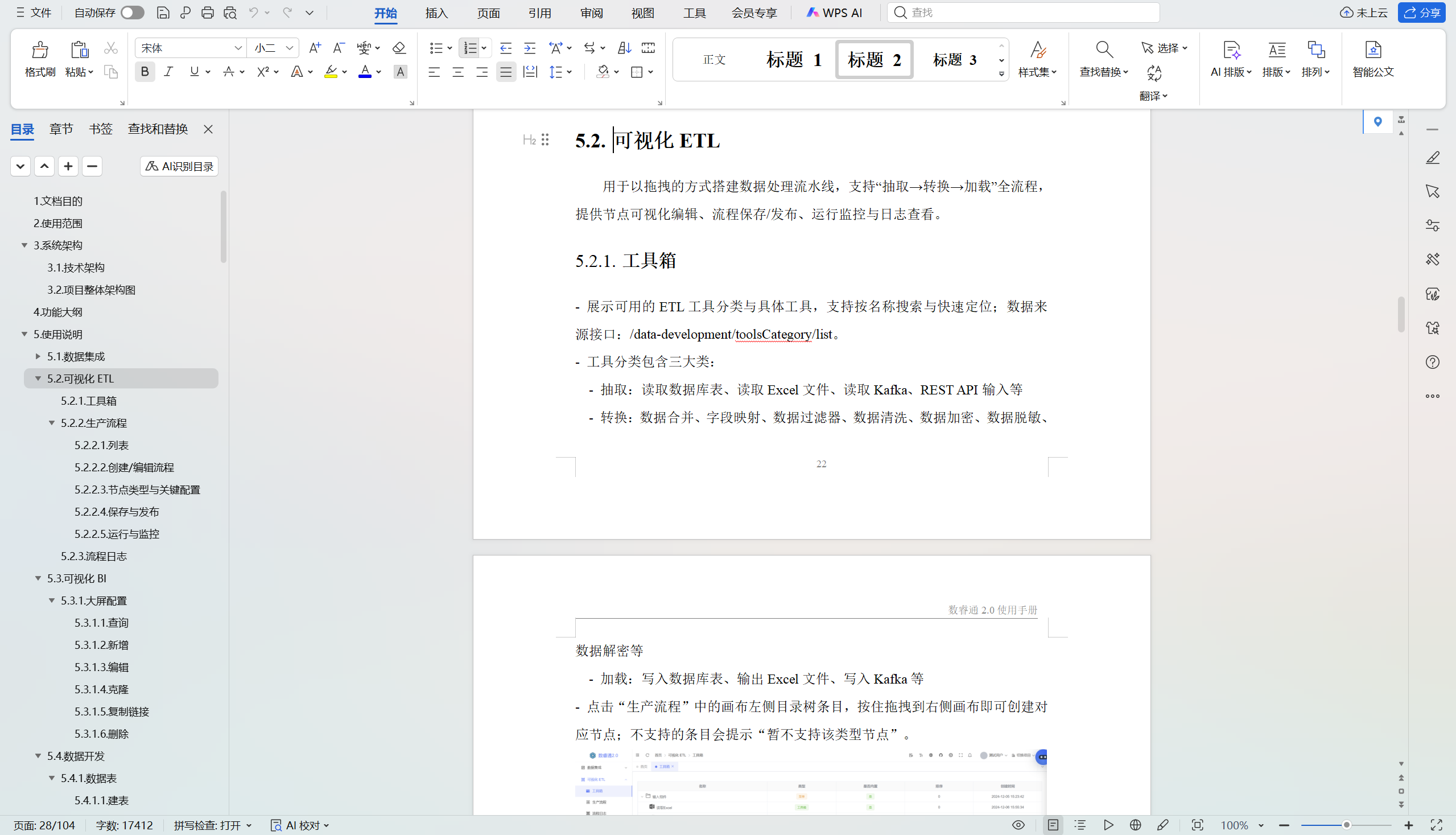
Task: Click the AI识别目录 button
Action: (179, 166)
